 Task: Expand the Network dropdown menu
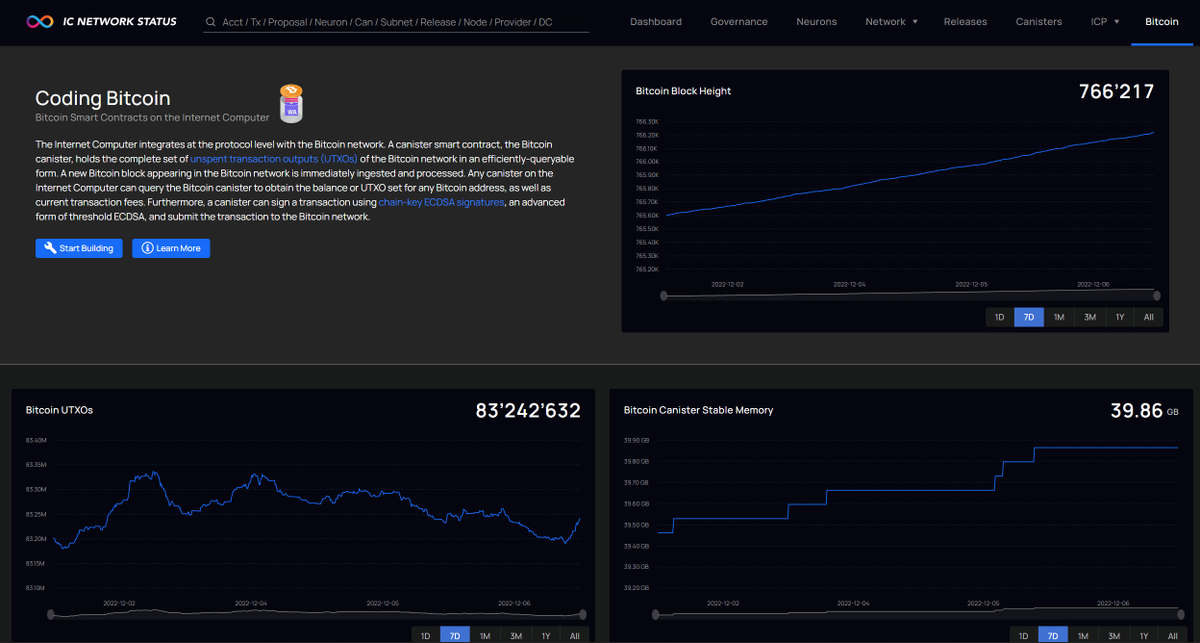coord(891,22)
